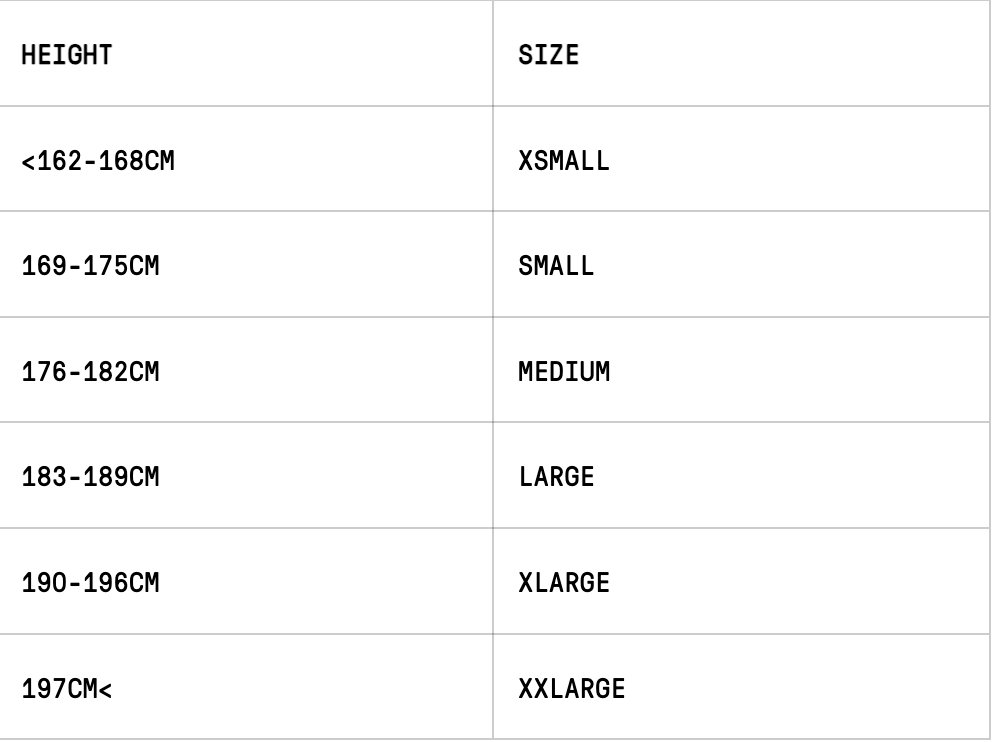Click the 169-175CM height entry
The image size is (994, 742).
click(90, 266)
